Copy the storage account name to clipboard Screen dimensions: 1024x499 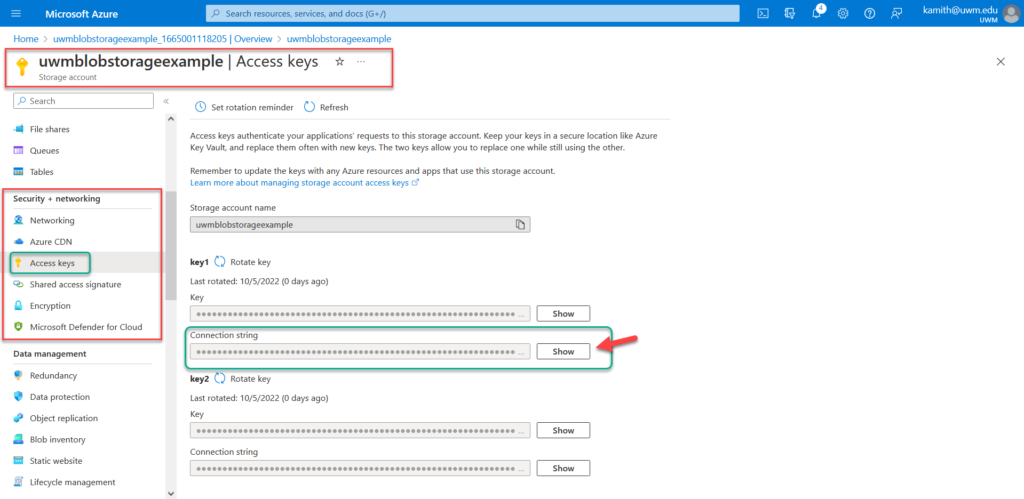(520, 224)
